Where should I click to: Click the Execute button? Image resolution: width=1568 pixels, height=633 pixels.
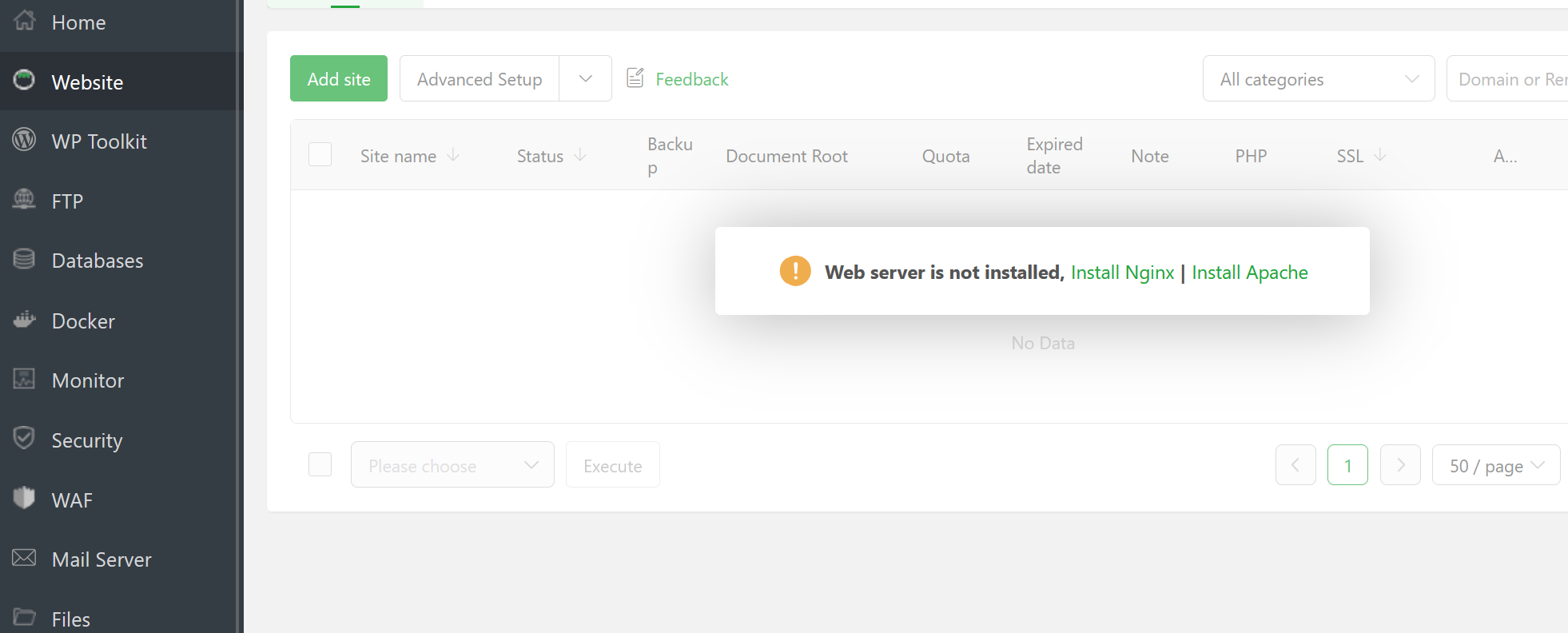613,464
